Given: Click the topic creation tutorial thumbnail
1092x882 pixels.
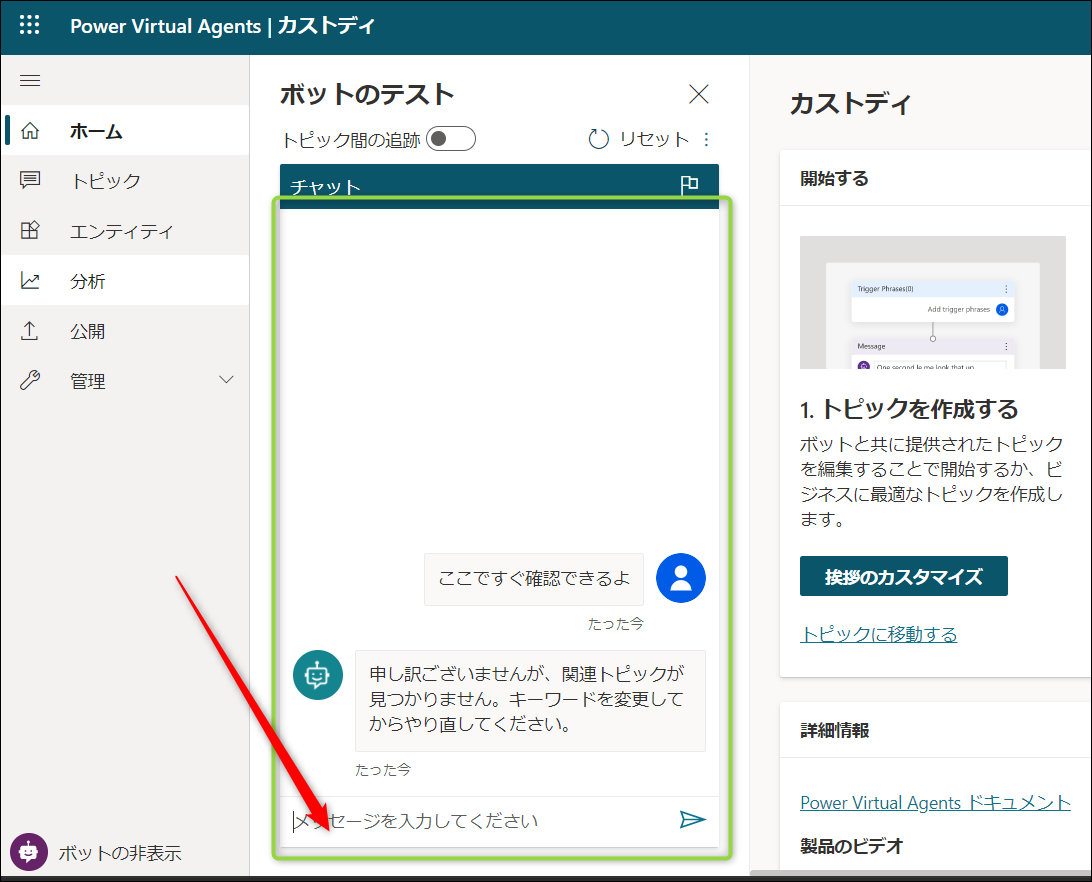Looking at the screenshot, I should [x=933, y=302].
